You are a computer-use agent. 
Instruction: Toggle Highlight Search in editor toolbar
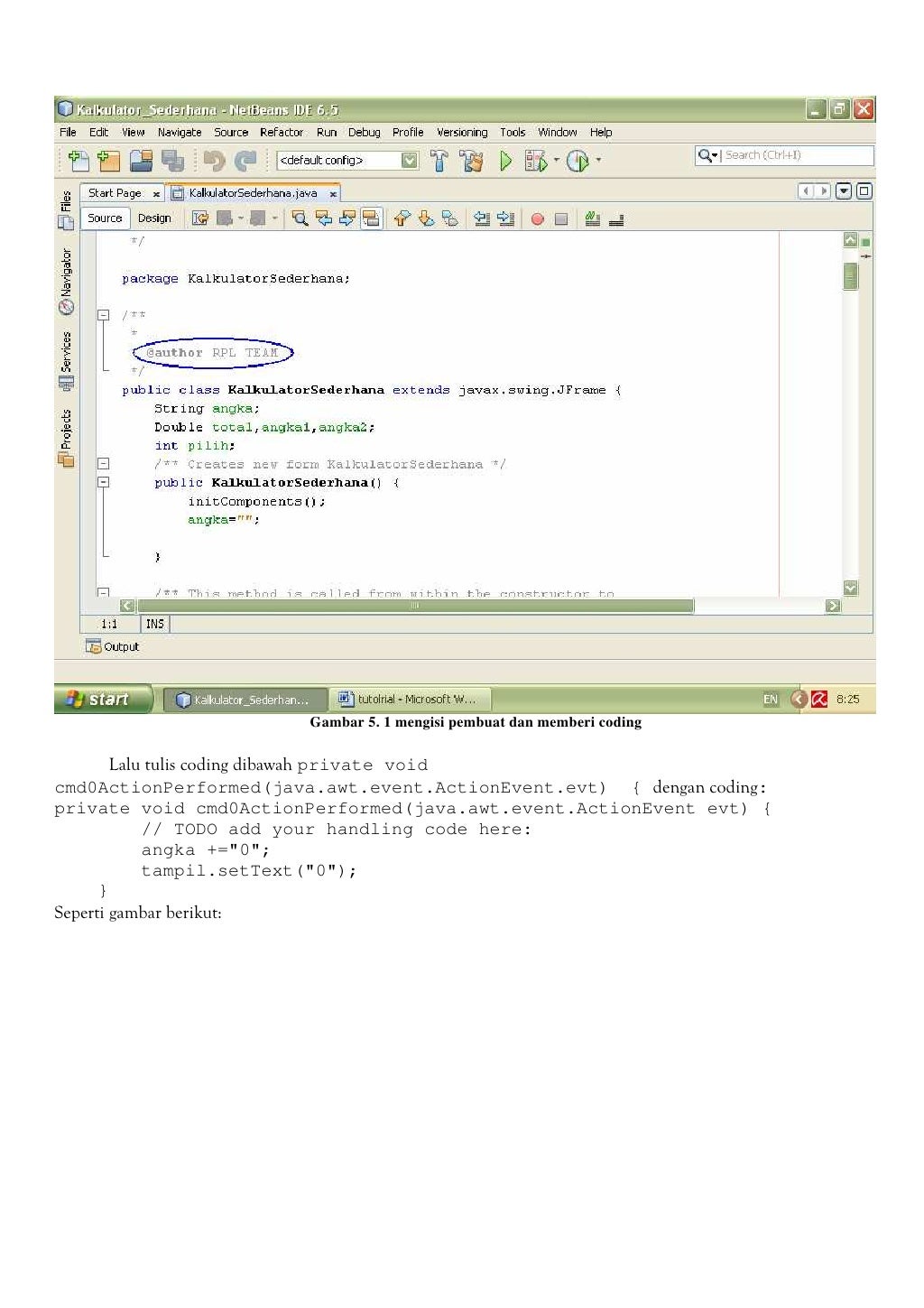click(371, 218)
